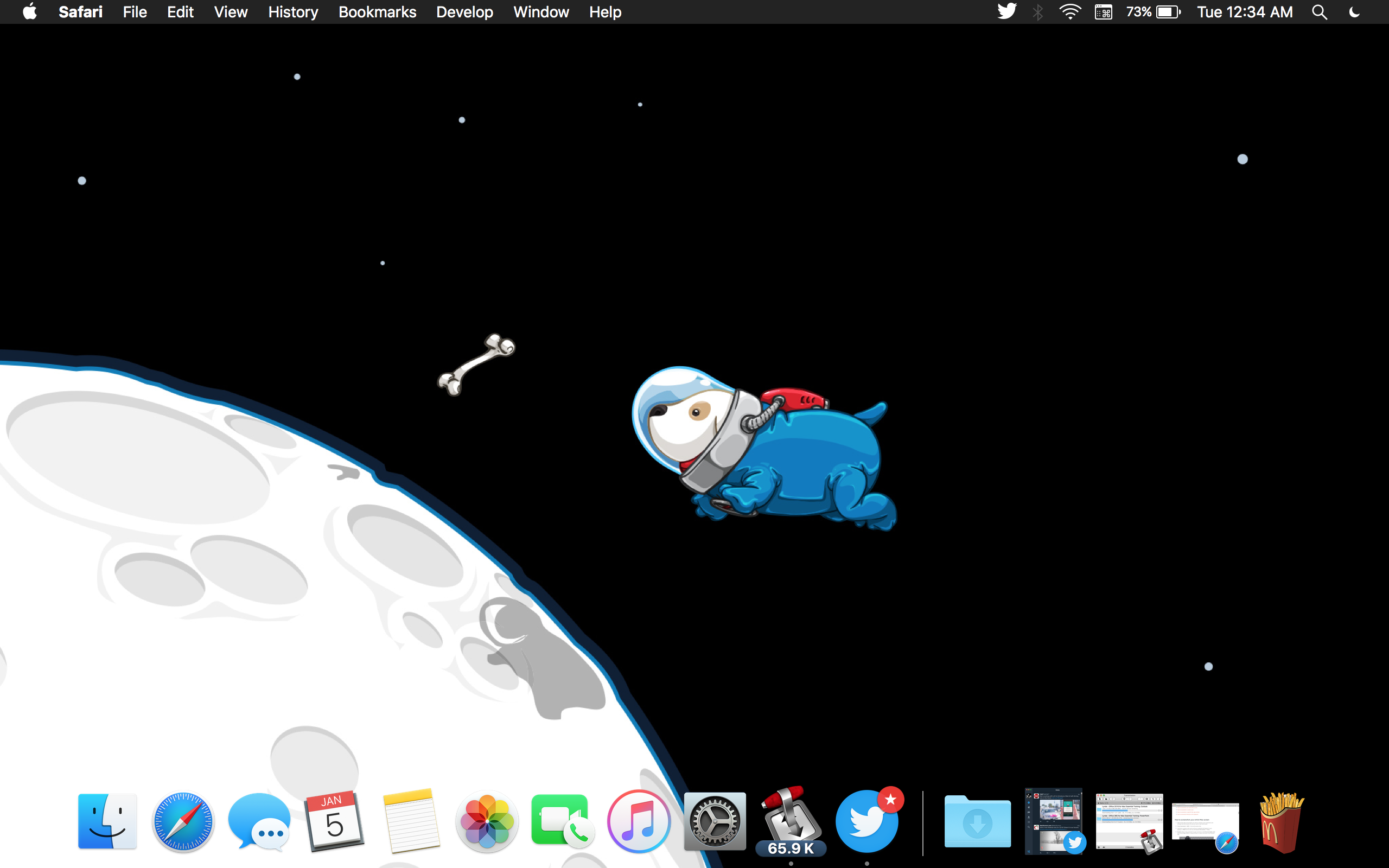Screen dimensions: 1389x868
Task: Open the Edit menu
Action: (180, 12)
